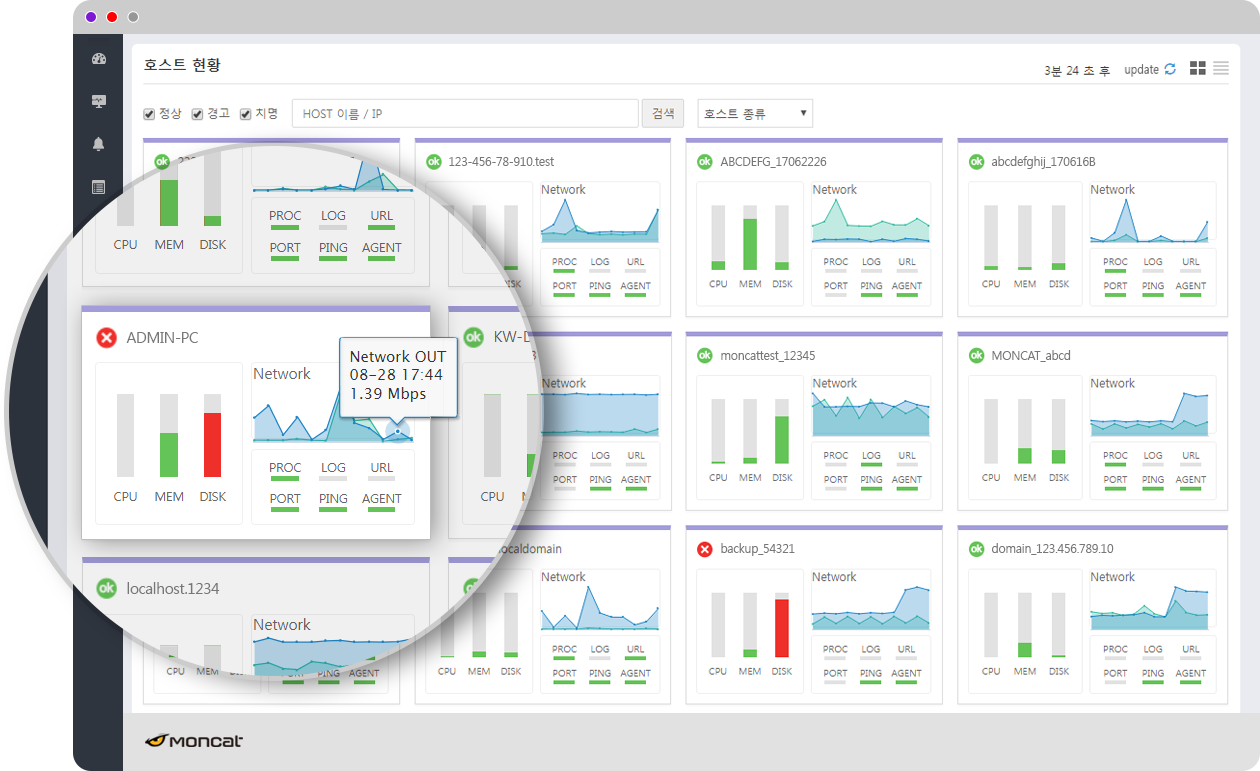Click PING indicator of abcdefghij_170616B
This screenshot has width=1260, height=771.
click(x=1153, y=288)
